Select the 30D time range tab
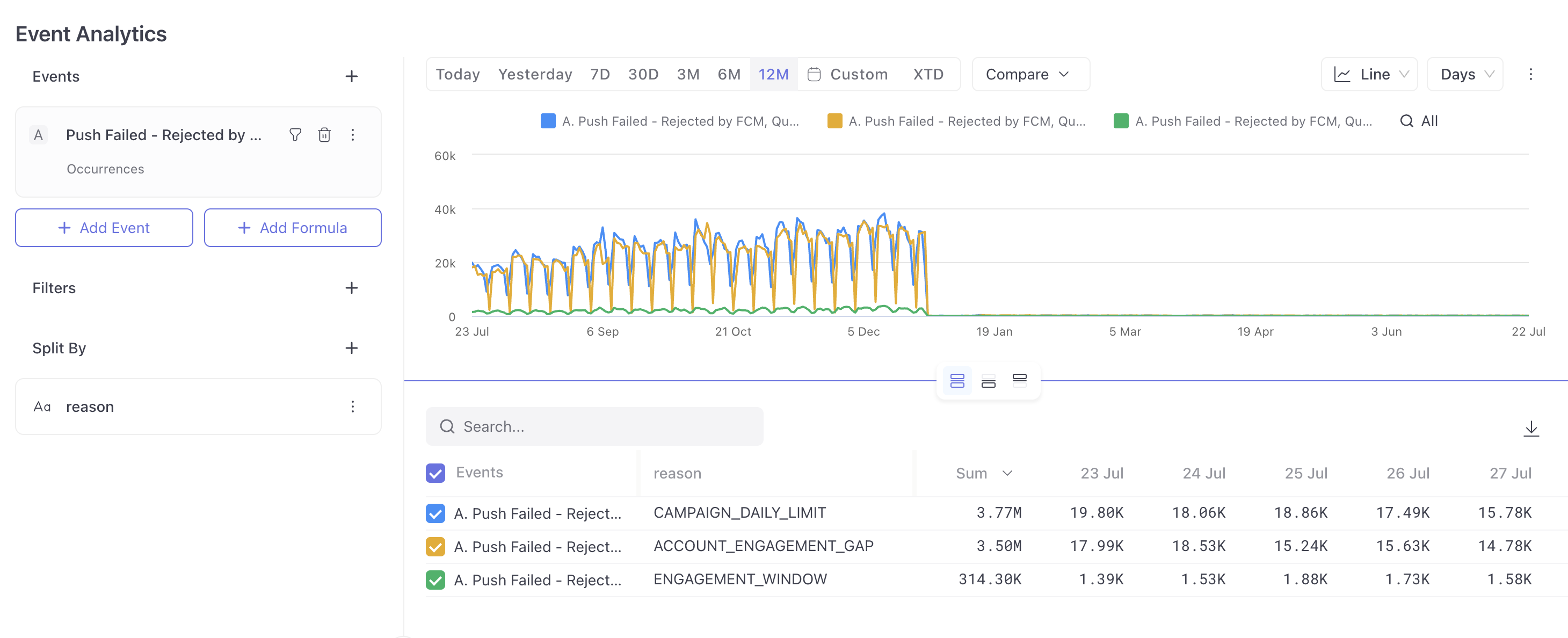The width and height of the screenshot is (1568, 638). (643, 74)
